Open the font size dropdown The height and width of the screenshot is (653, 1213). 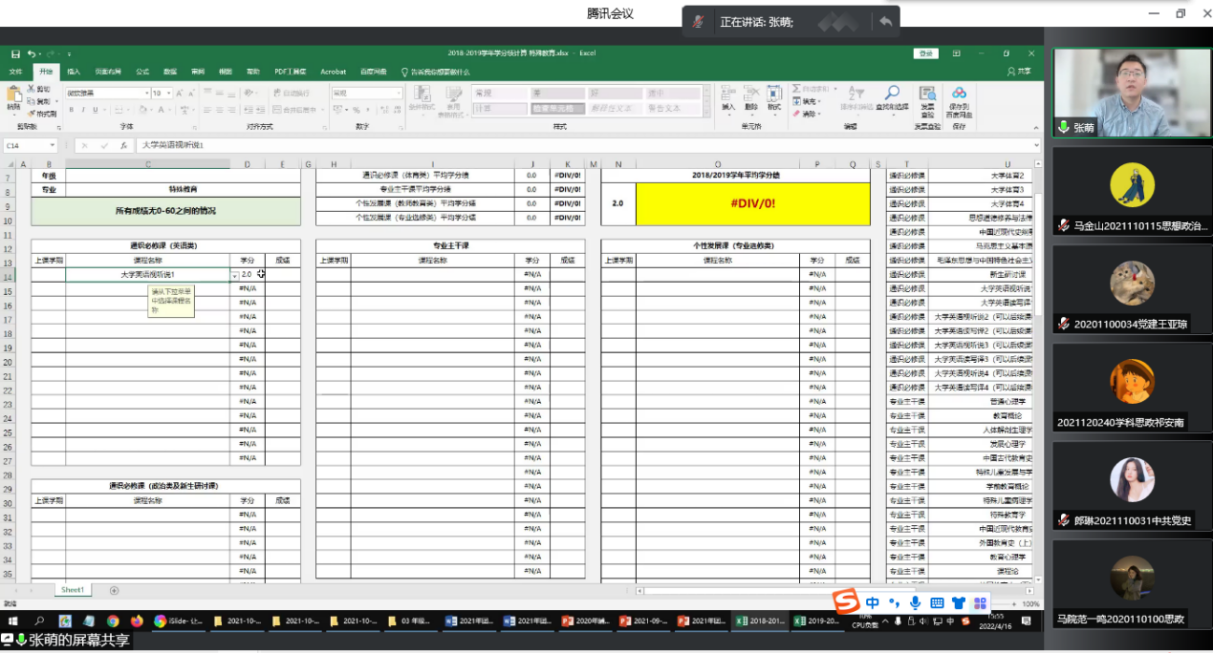pyautogui.click(x=170, y=93)
